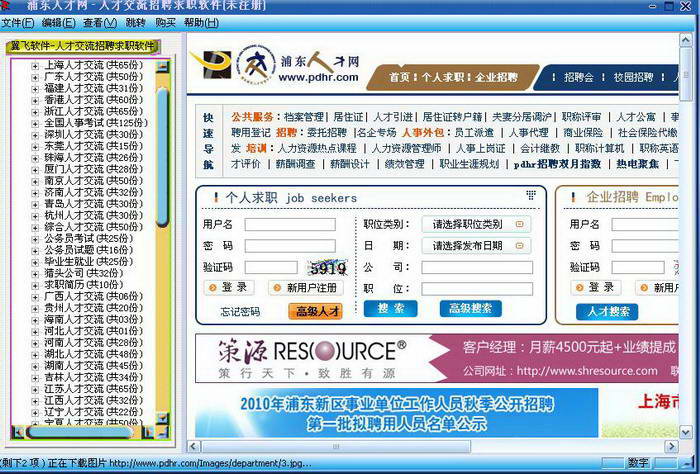
Task: Expand the 猎头公司 tree node
Action: [x=35, y=274]
